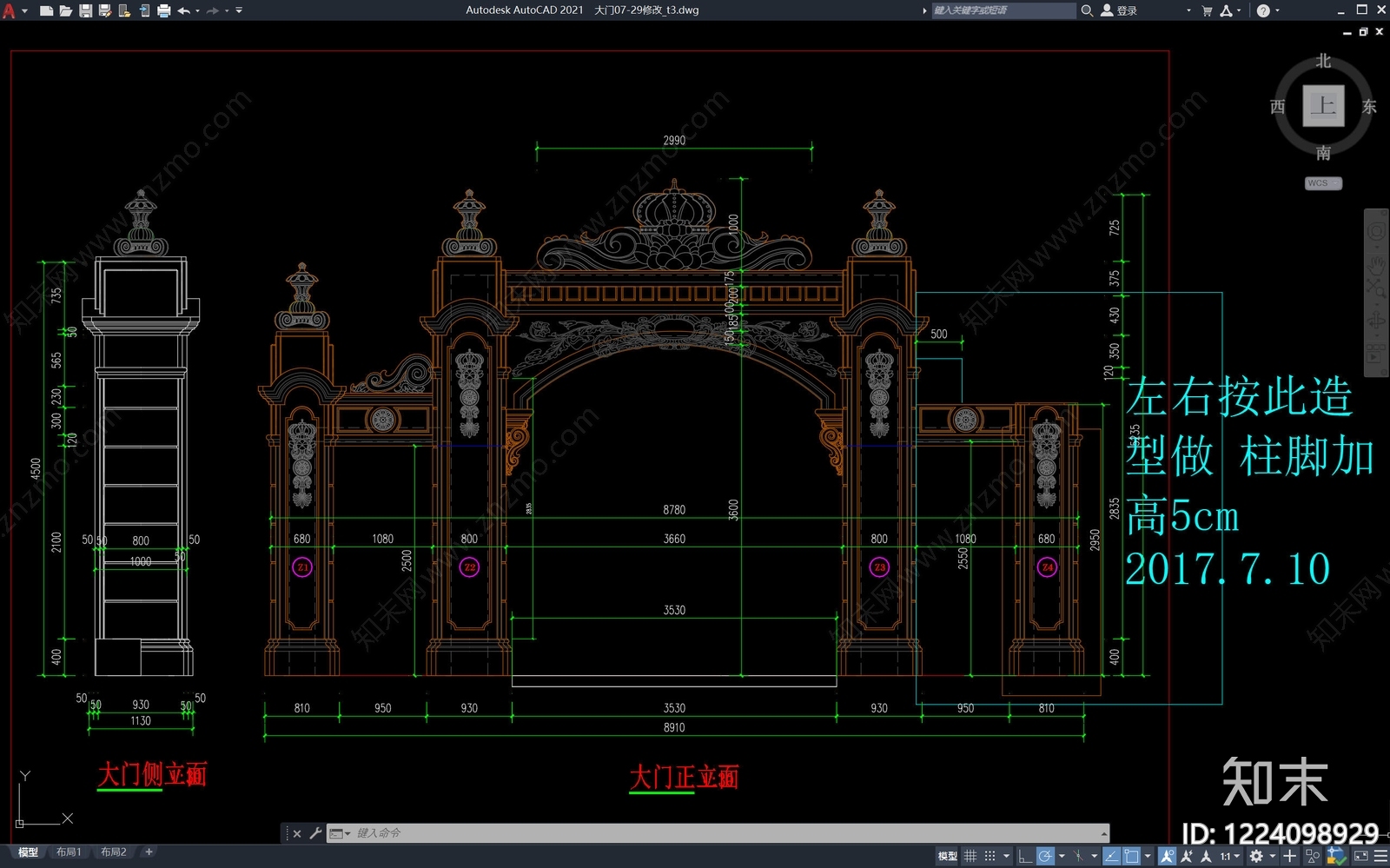Open the Autodesk App Store cart icon
The image size is (1390, 868).
pyautogui.click(x=1207, y=10)
